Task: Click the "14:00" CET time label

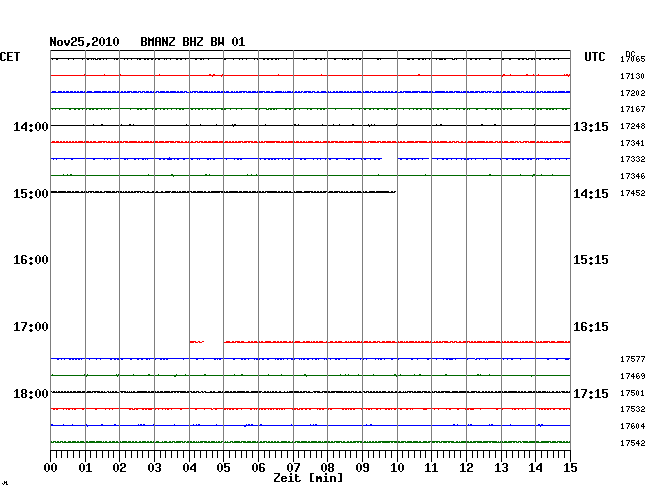Action: (x=31, y=126)
